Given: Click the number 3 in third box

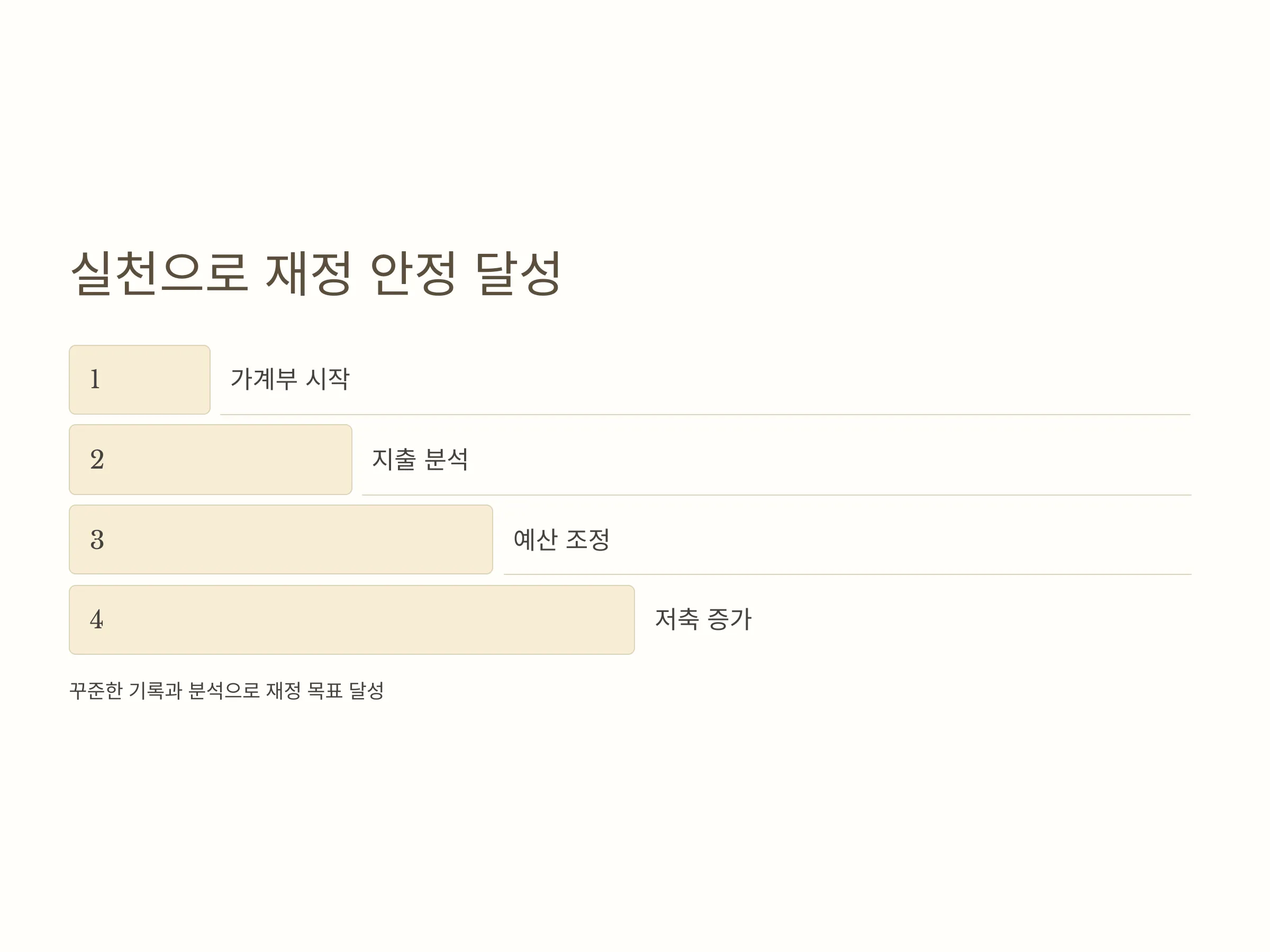Looking at the screenshot, I should [x=97, y=540].
